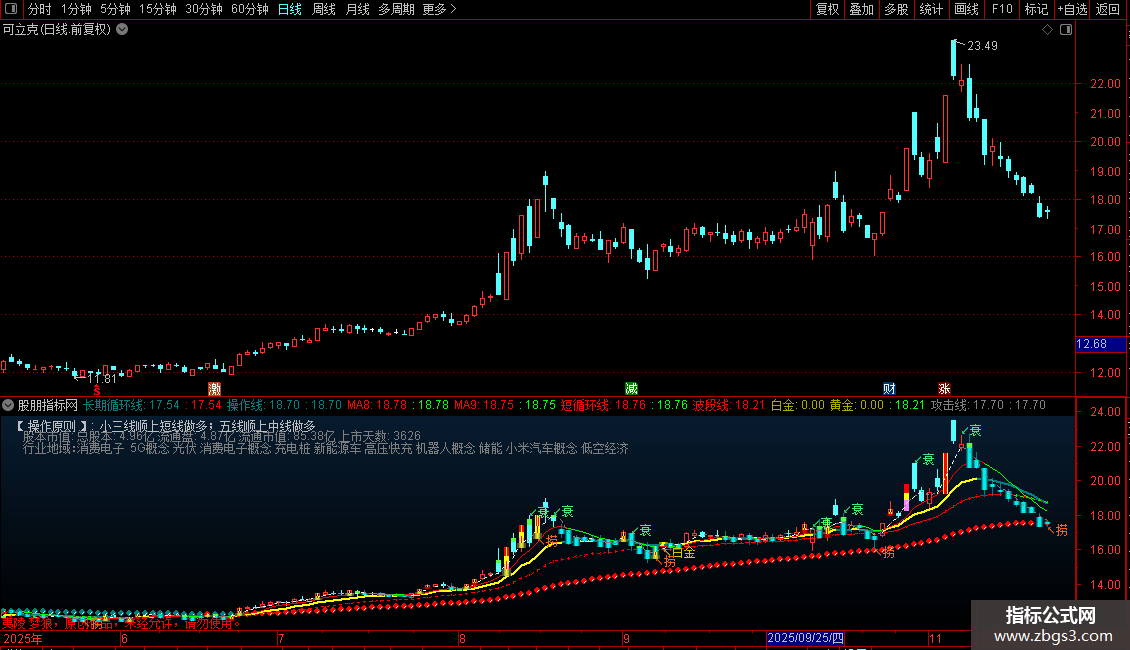Screen dimensions: 1130x650
Task: Click the 11.81 low price label
Action: point(102,378)
